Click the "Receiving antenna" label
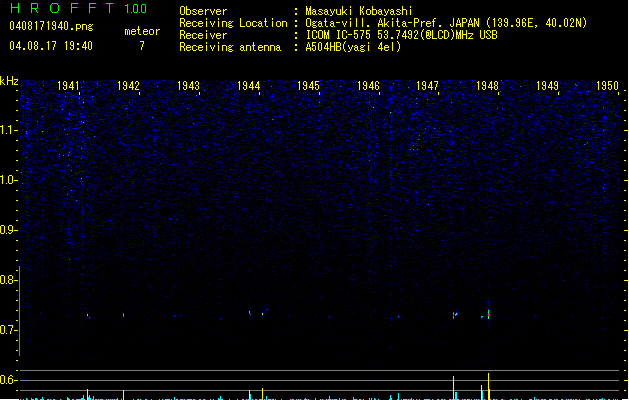The width and height of the screenshot is (629, 400). [x=230, y=47]
